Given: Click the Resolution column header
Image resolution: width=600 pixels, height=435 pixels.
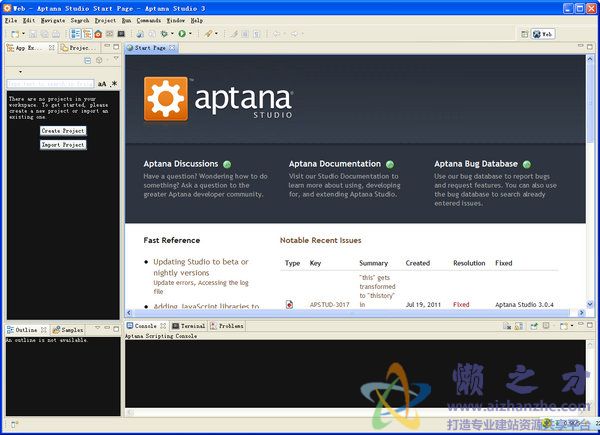Looking at the screenshot, I should point(469,263).
